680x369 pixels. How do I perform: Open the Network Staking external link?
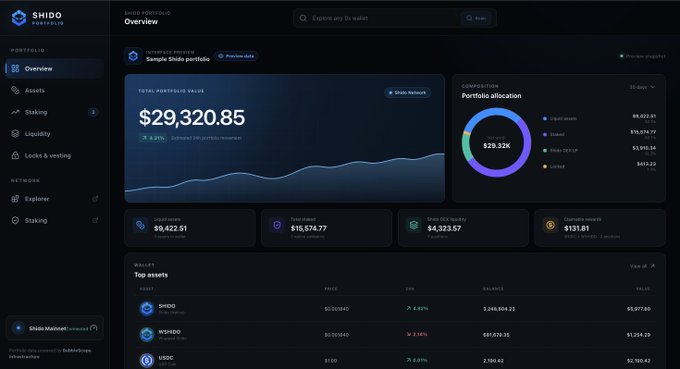pyautogui.click(x=55, y=220)
